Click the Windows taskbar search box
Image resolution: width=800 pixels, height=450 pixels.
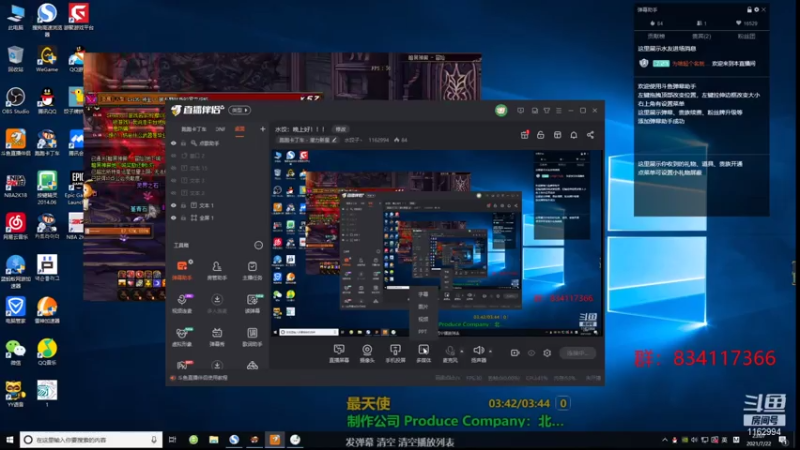coord(91,440)
